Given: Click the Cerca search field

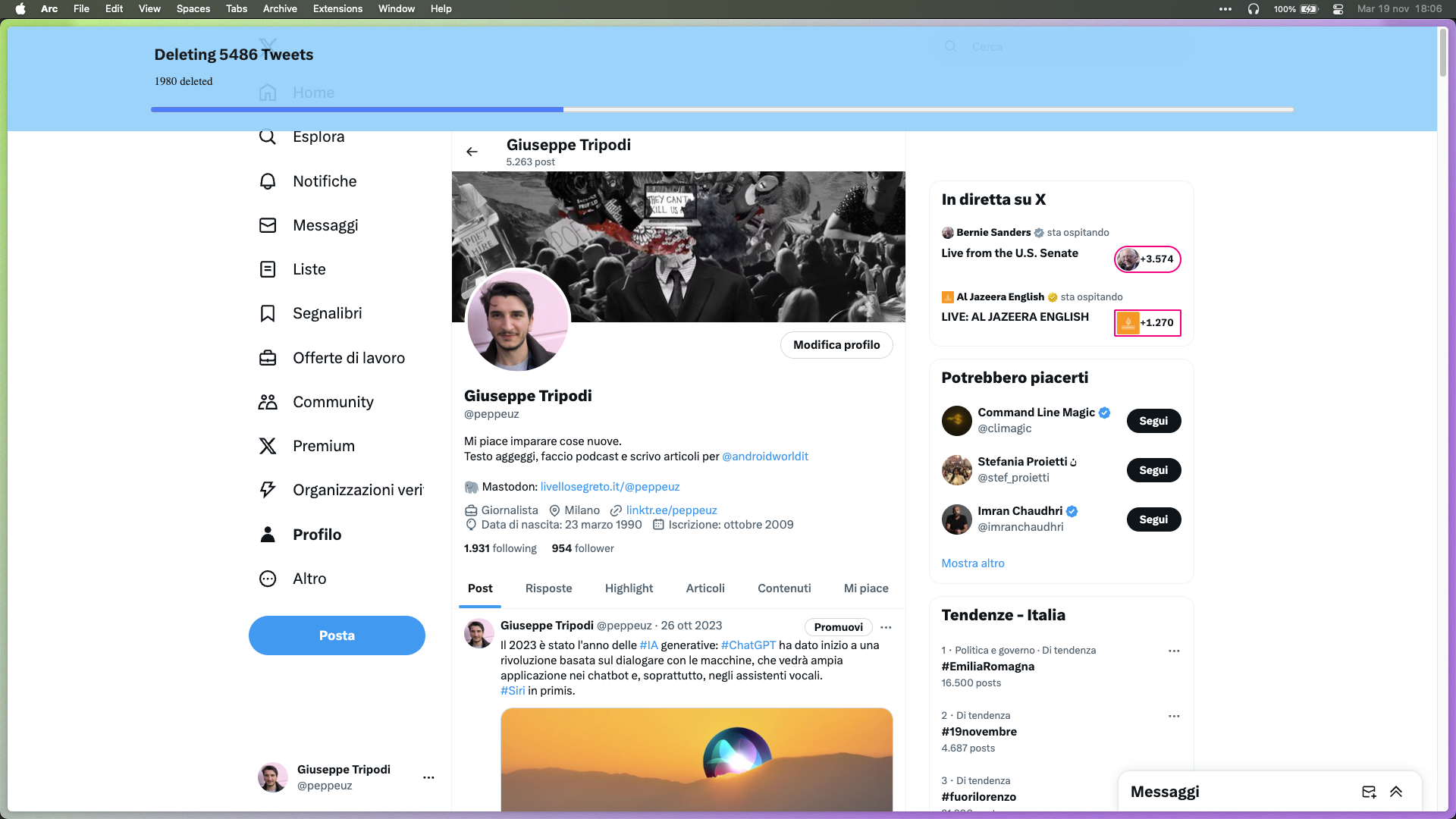Looking at the screenshot, I should (1062, 47).
